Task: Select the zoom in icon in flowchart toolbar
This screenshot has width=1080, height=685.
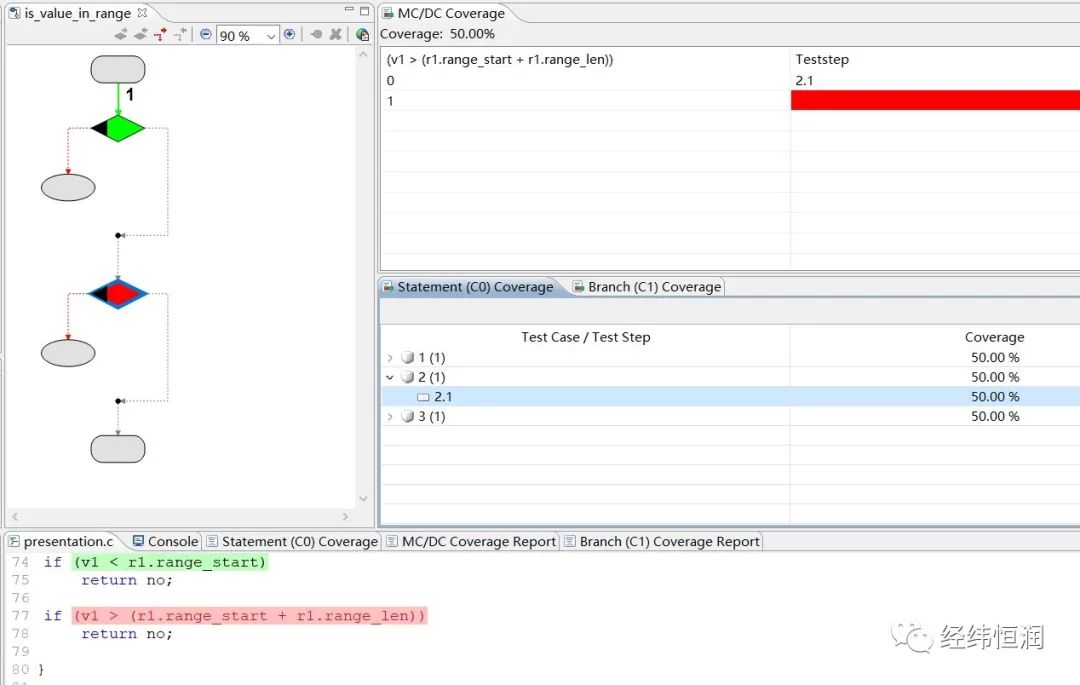Action: tap(288, 35)
